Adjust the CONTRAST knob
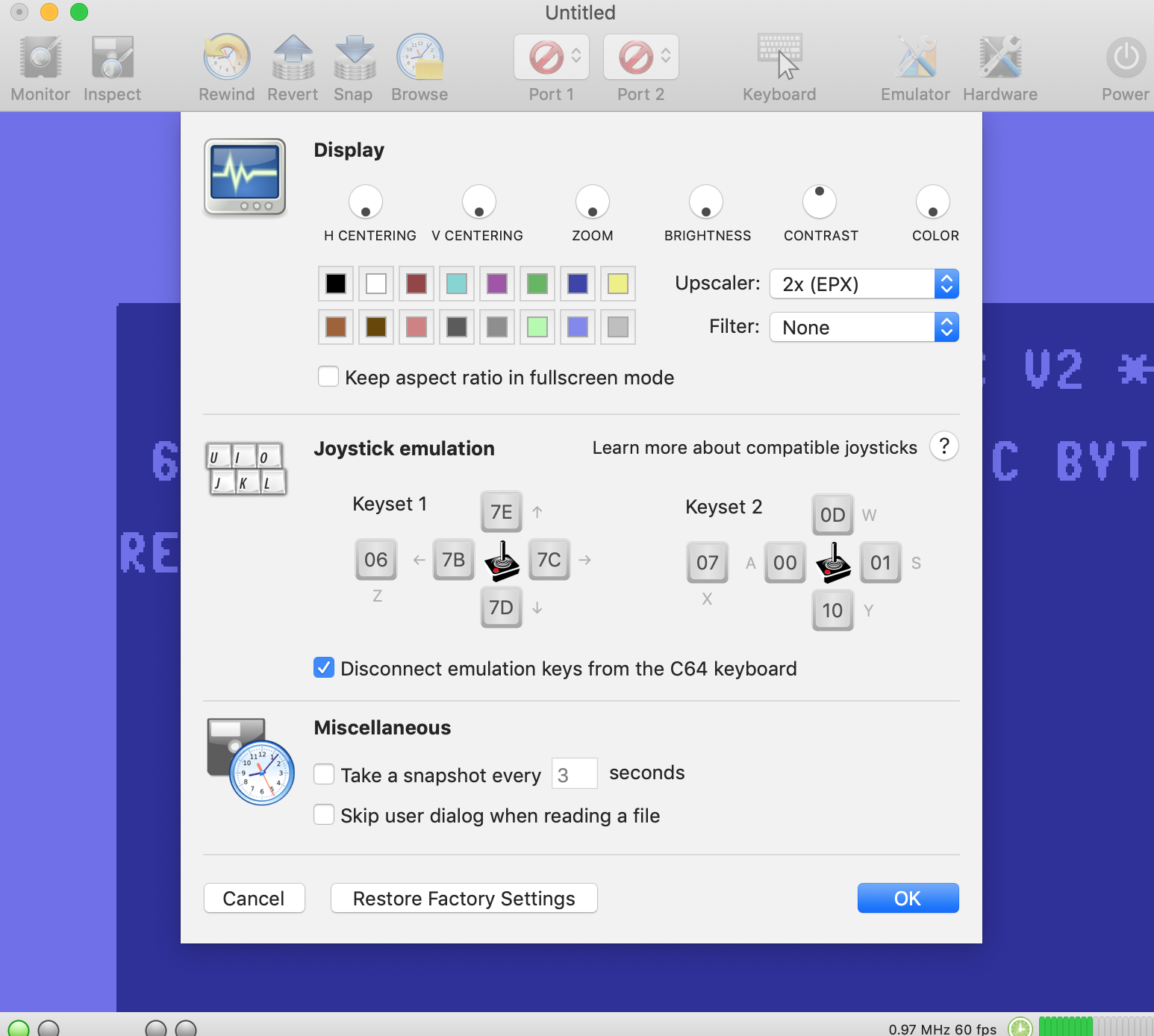Screen dimensions: 1154x1036 (x=820, y=202)
